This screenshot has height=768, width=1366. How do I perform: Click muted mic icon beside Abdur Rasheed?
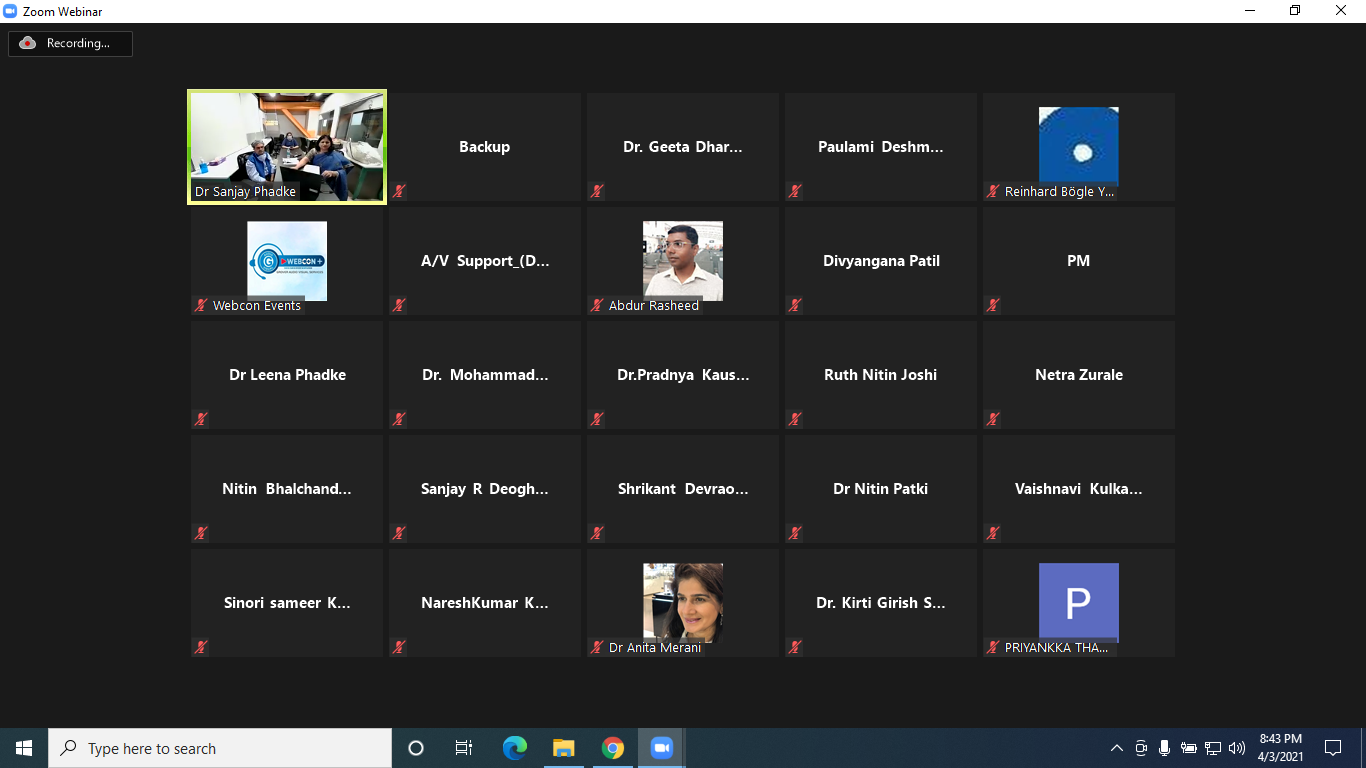597,305
